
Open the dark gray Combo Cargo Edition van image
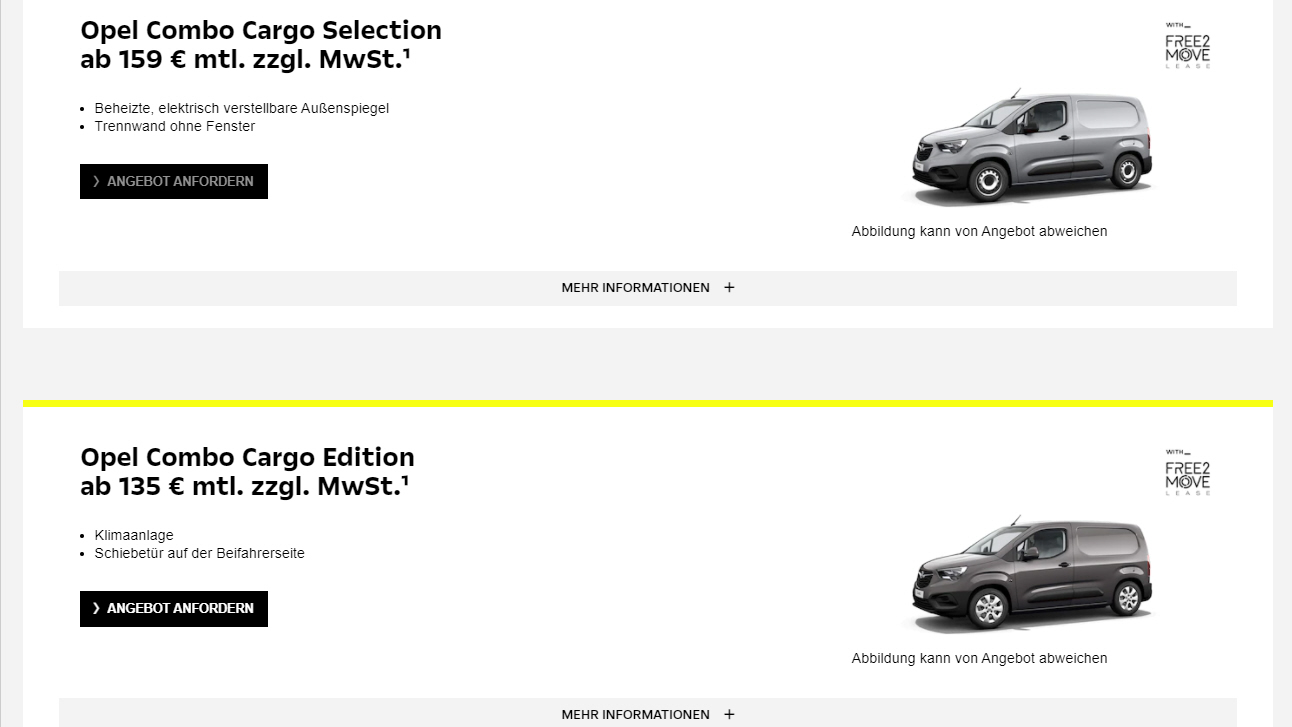[x=1031, y=574]
